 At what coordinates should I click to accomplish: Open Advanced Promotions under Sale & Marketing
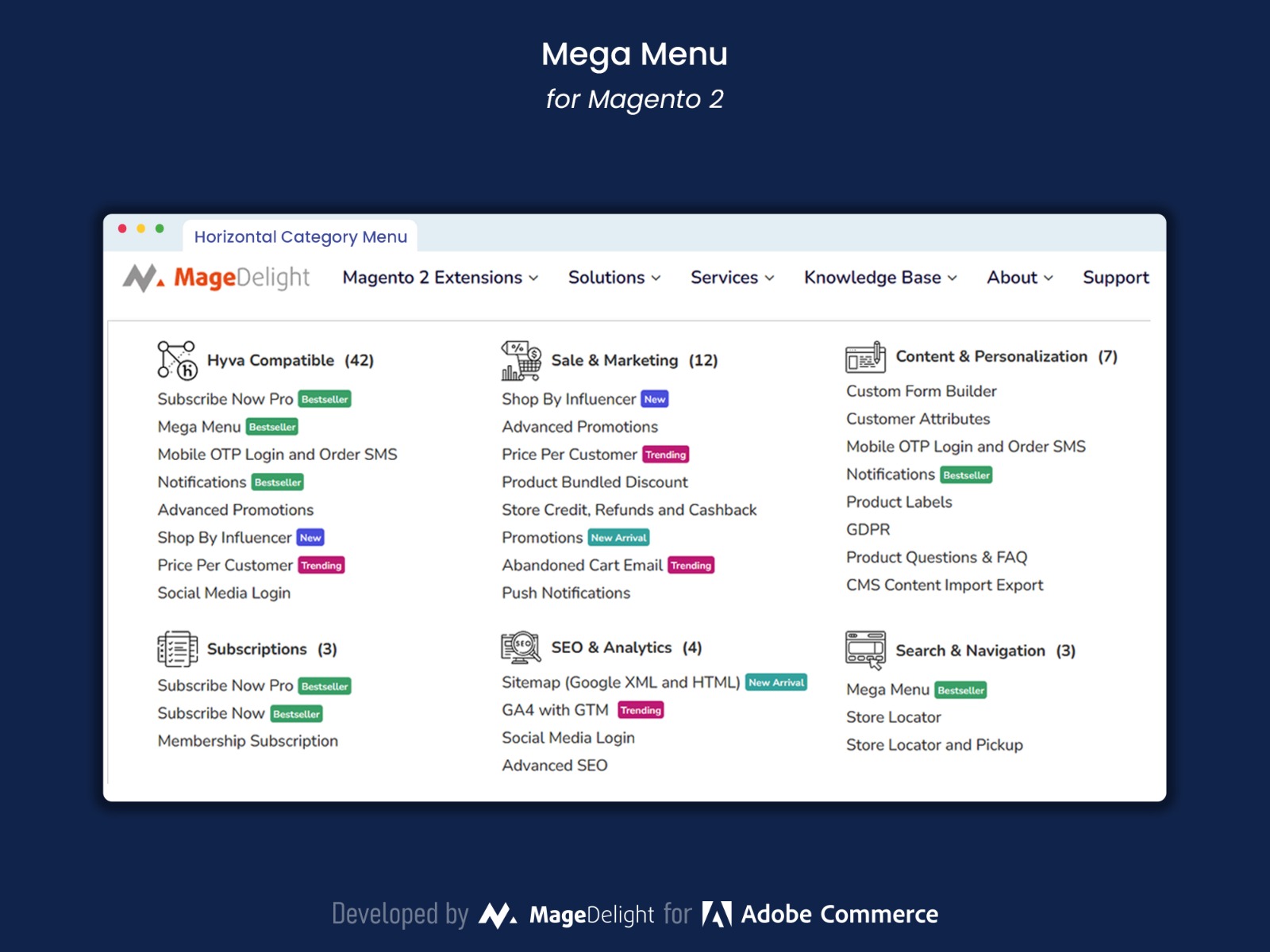pyautogui.click(x=580, y=427)
